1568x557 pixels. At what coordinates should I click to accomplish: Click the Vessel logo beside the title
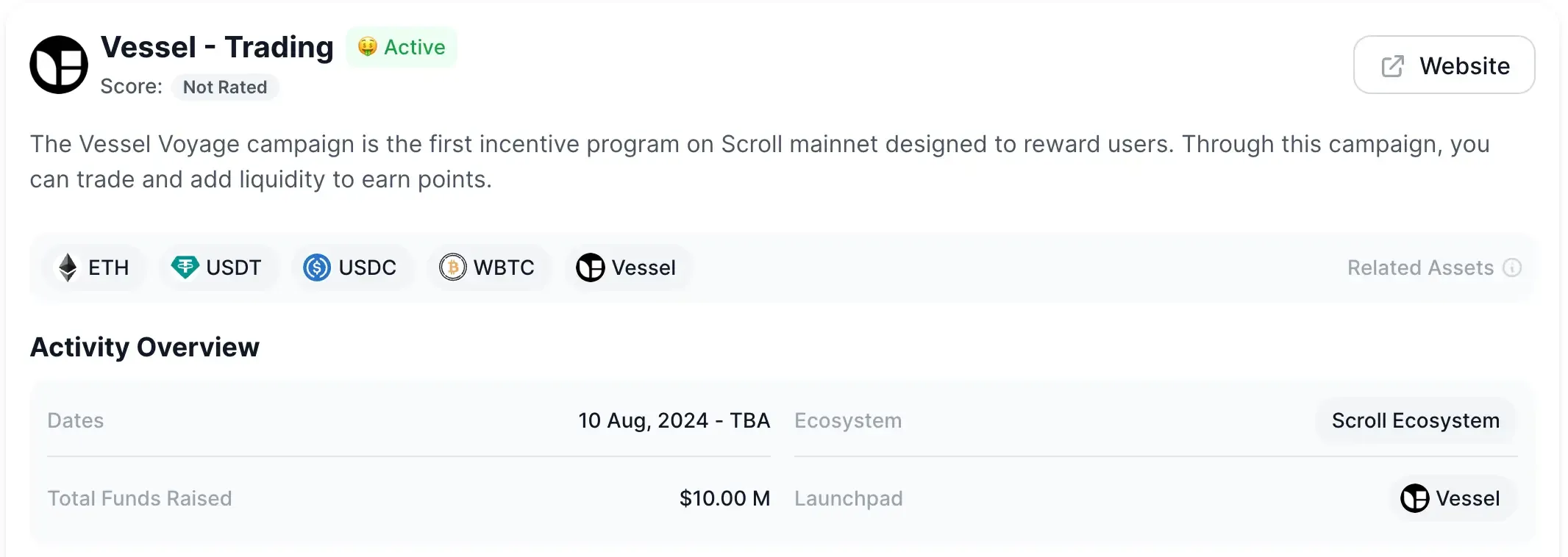click(x=59, y=65)
